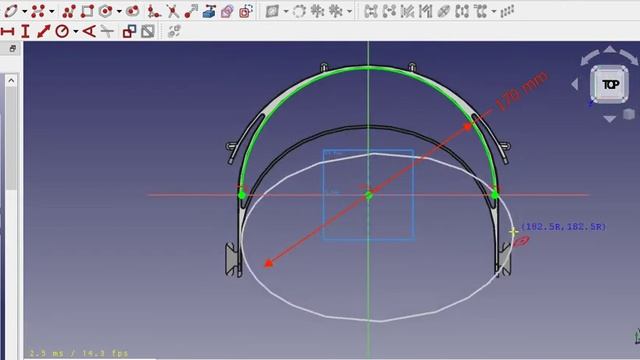Select the left green arc endpoint
Screen dimensions: 640x360
(242, 196)
